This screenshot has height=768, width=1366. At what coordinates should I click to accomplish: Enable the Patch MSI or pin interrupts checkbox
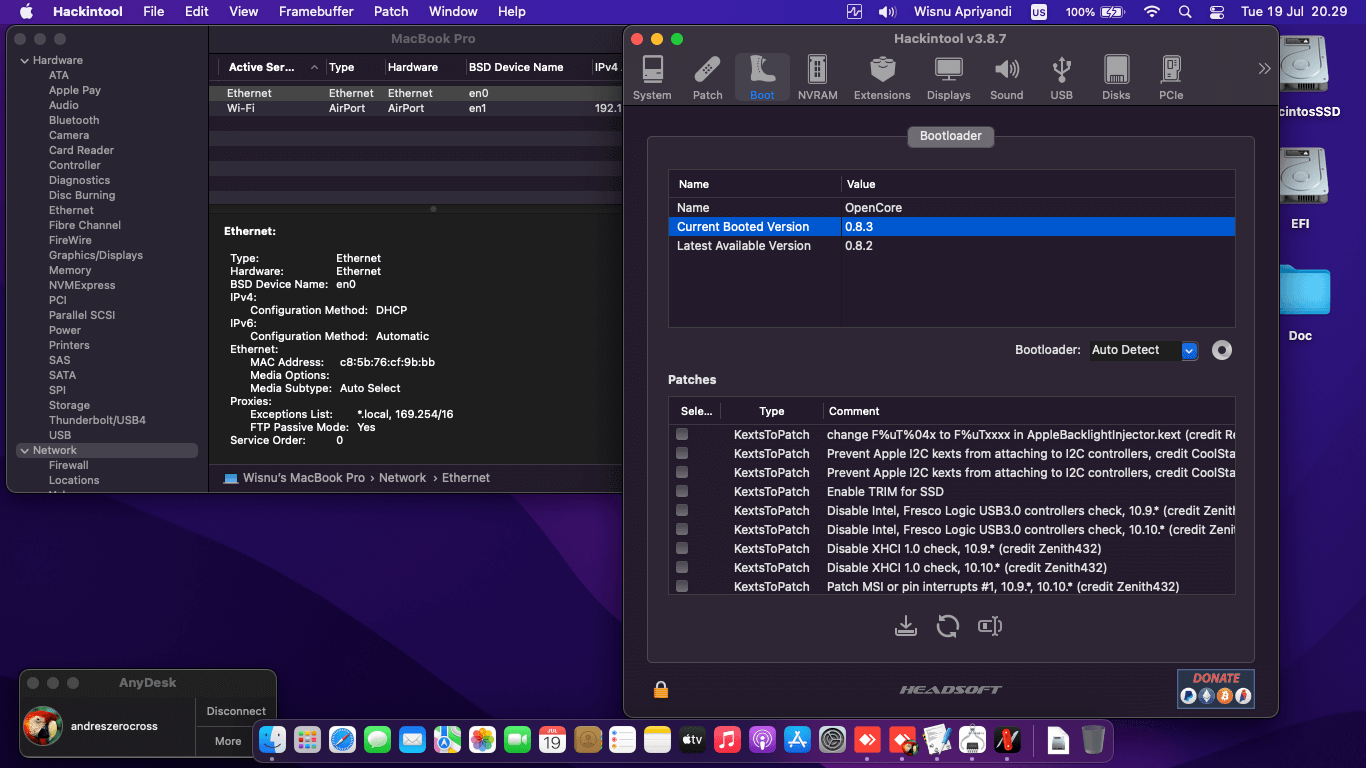click(682, 586)
